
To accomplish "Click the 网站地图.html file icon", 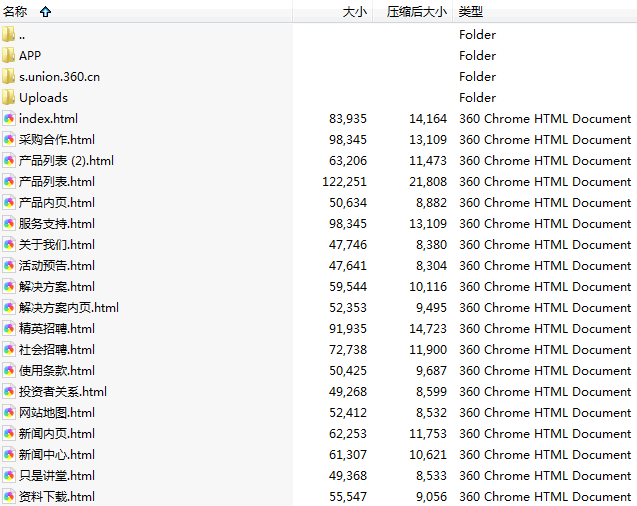I will pos(9,413).
